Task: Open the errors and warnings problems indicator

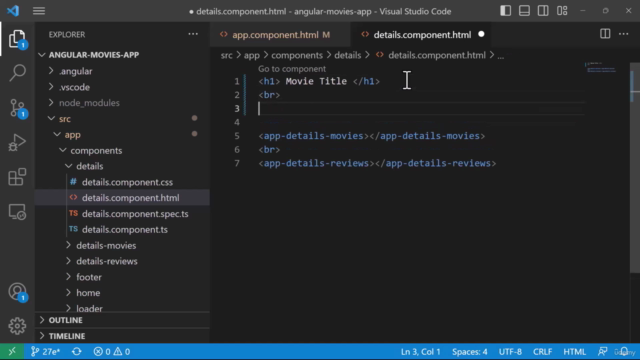Action: pyautogui.click(x=111, y=351)
